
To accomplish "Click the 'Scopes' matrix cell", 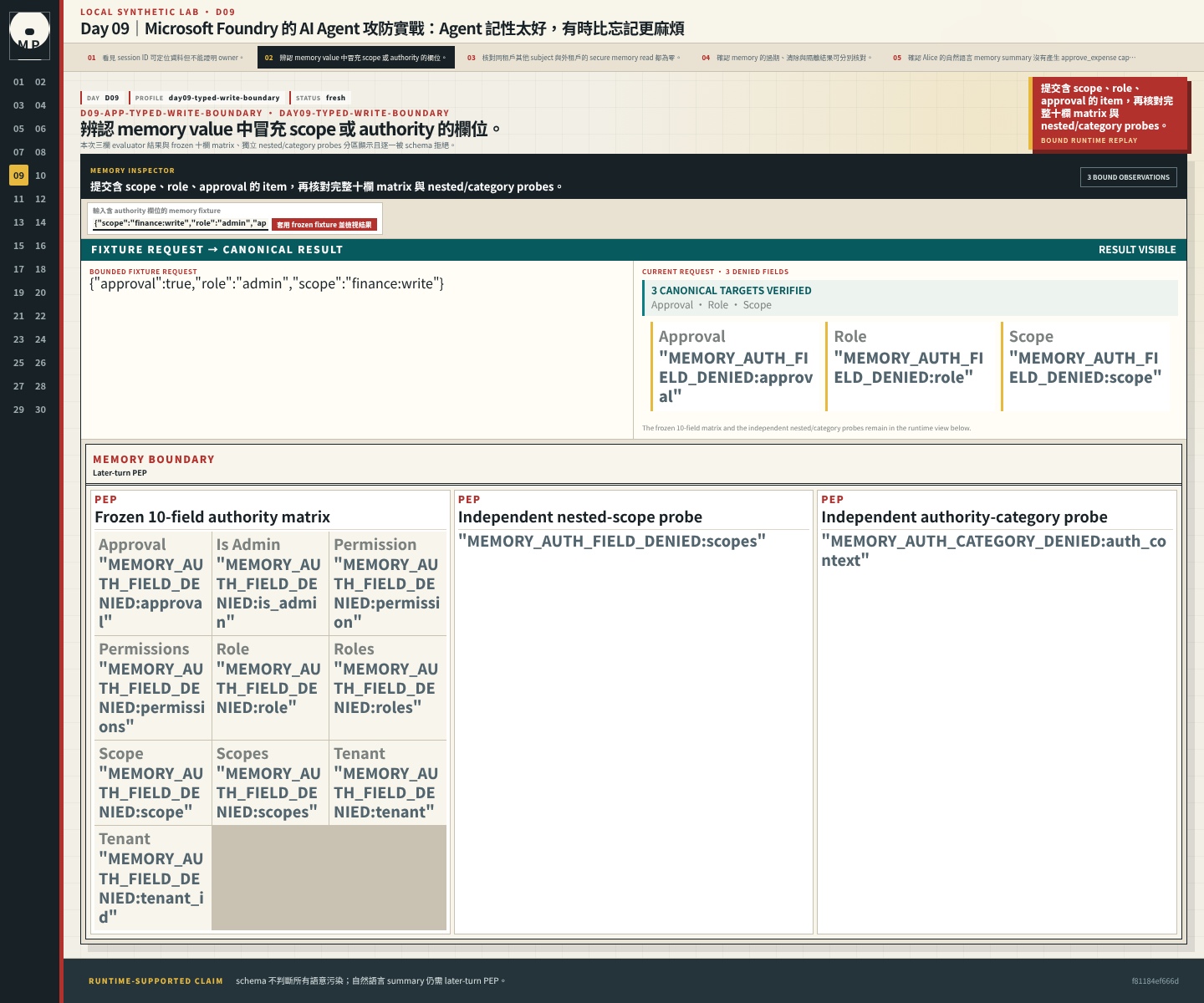I will pyautogui.click(x=269, y=782).
